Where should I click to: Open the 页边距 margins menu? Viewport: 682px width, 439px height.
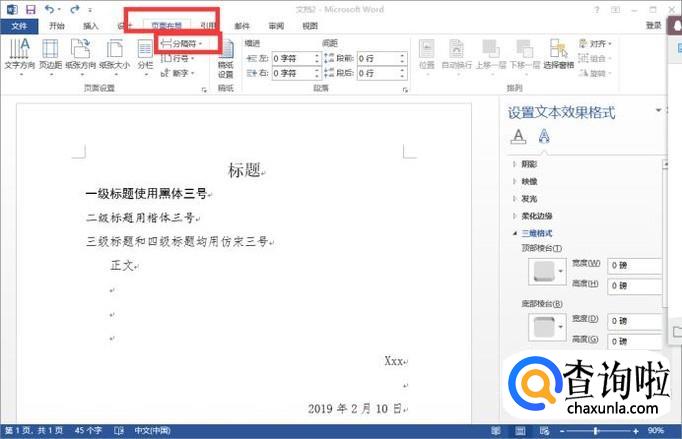[50, 58]
